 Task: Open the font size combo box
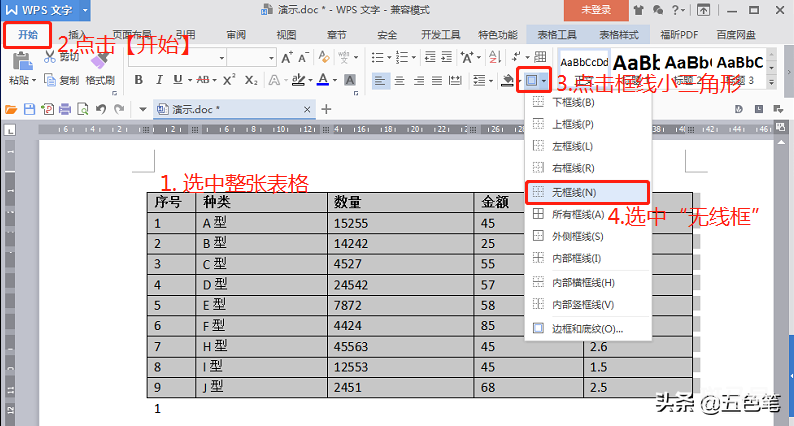pyautogui.click(x=251, y=58)
